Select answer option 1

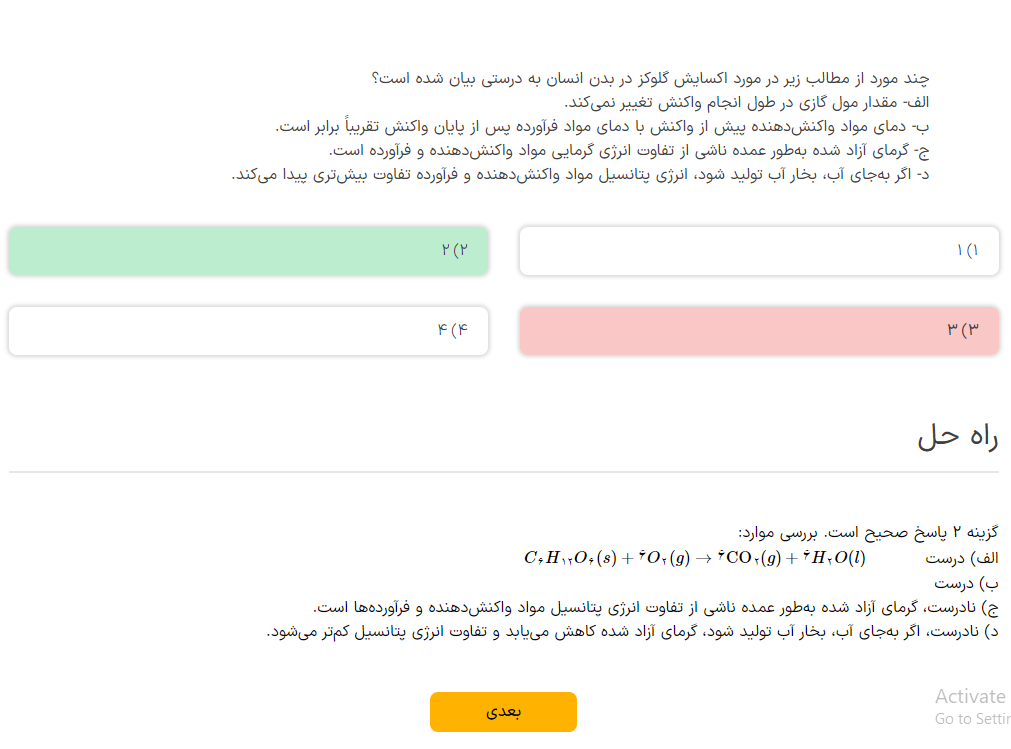[759, 251]
